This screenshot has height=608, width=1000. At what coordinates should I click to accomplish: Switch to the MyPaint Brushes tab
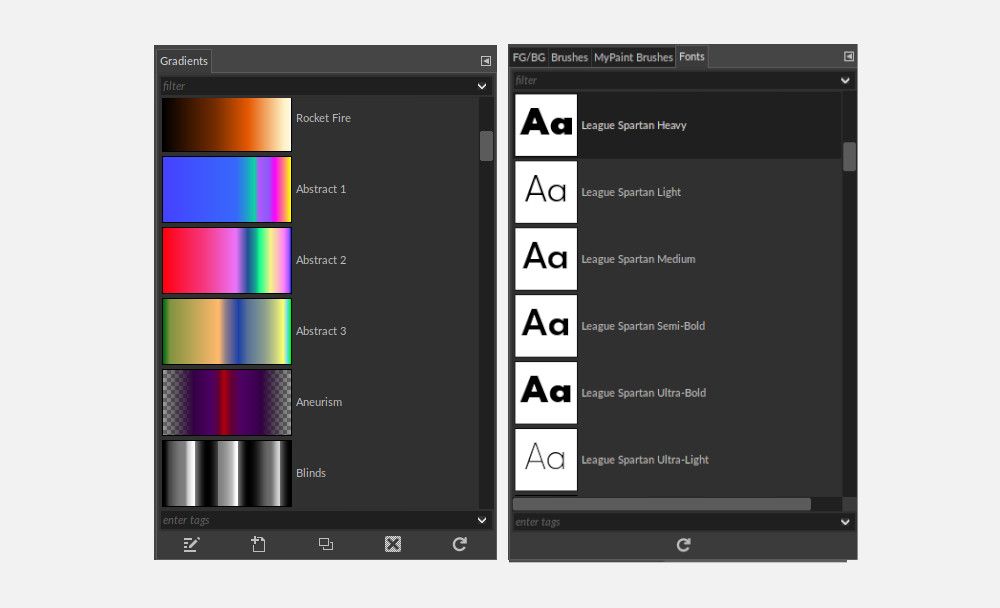point(633,57)
